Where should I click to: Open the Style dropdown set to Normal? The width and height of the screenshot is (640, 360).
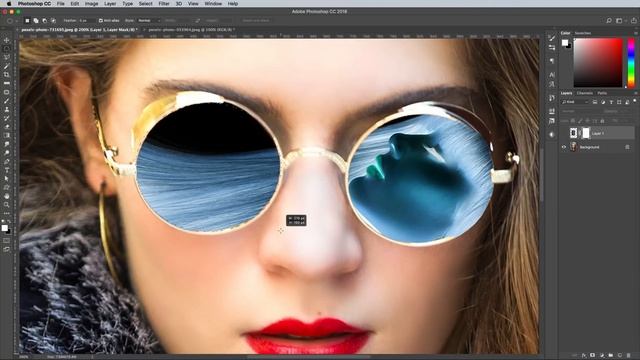[x=149, y=20]
